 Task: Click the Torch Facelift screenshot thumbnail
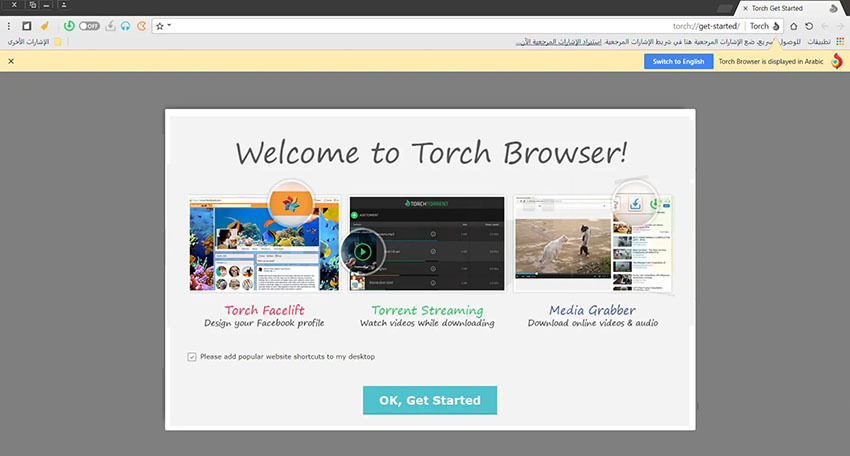pyautogui.click(x=265, y=243)
